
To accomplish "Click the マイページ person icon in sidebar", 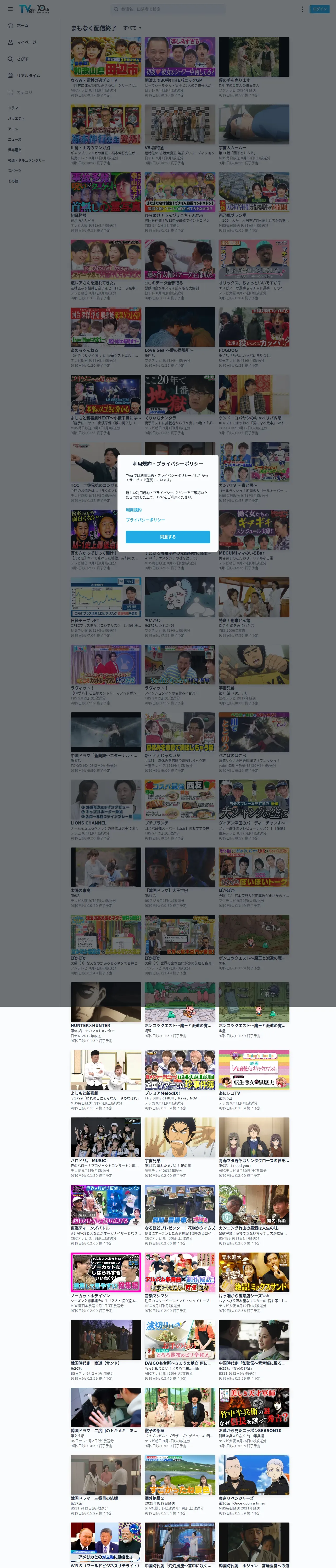I will click(x=10, y=42).
